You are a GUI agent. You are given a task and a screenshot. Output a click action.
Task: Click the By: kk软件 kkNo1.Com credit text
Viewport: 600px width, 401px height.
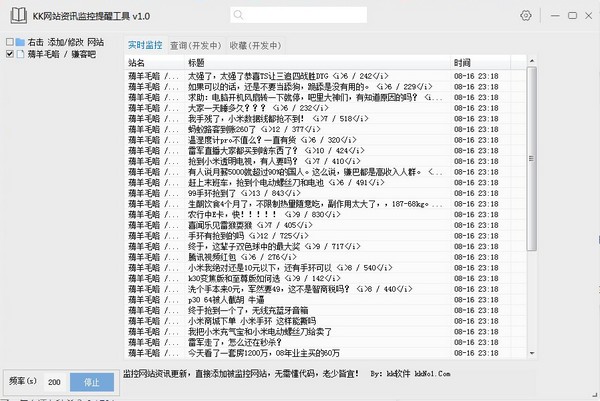pyautogui.click(x=410, y=373)
